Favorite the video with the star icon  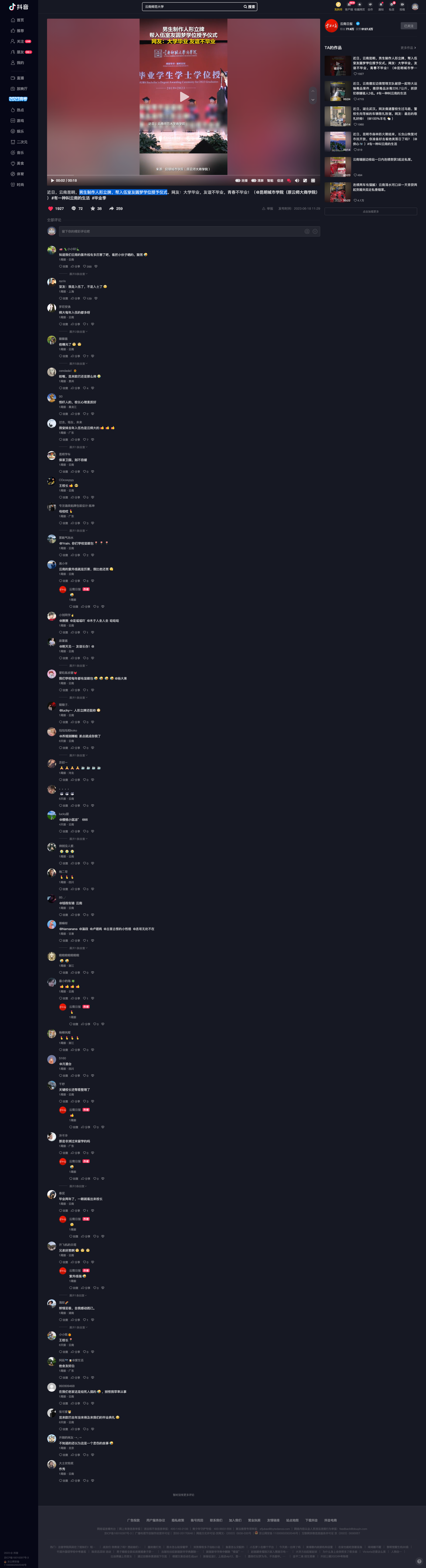tap(93, 208)
